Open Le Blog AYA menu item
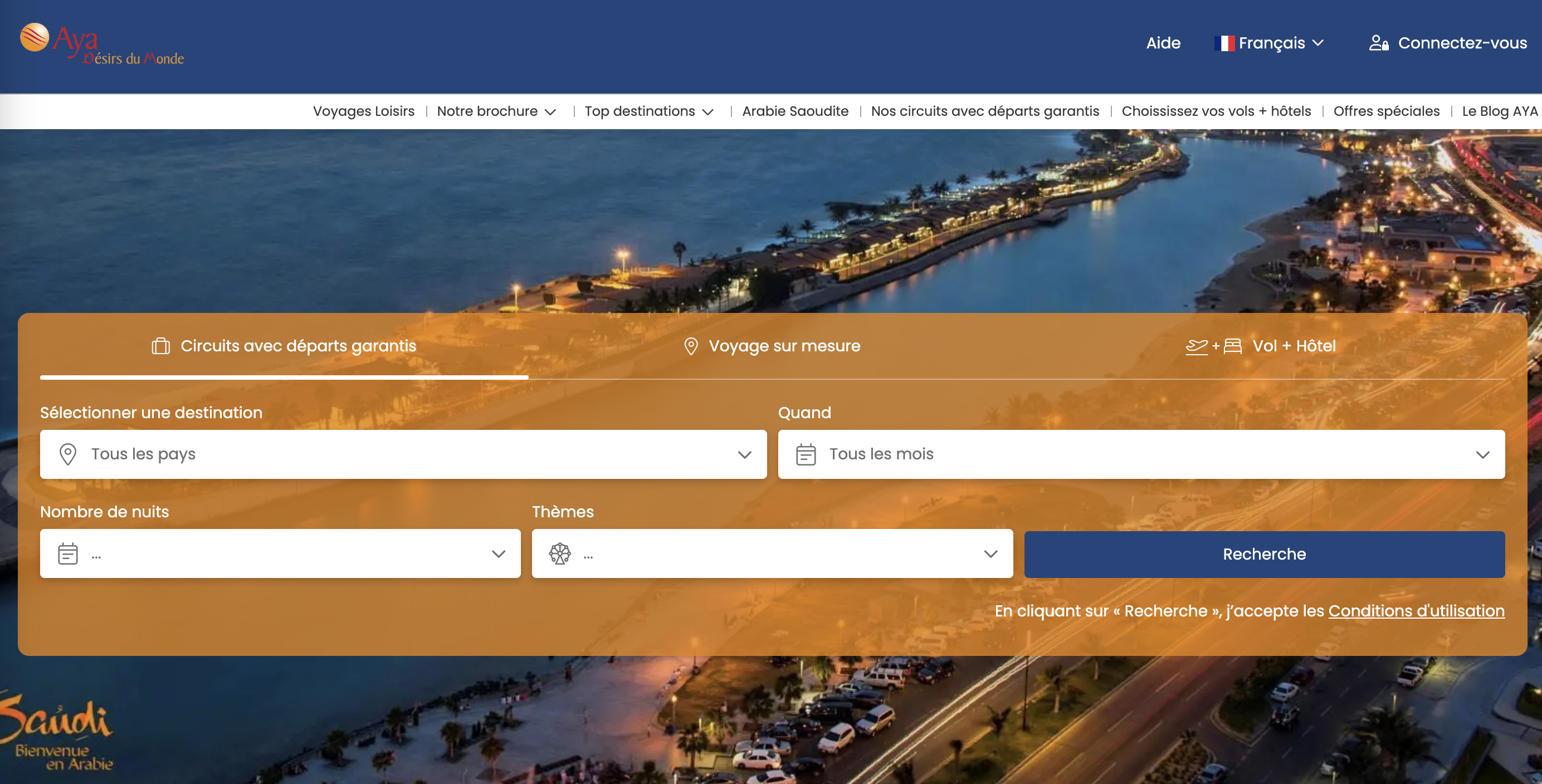 pos(1500,111)
